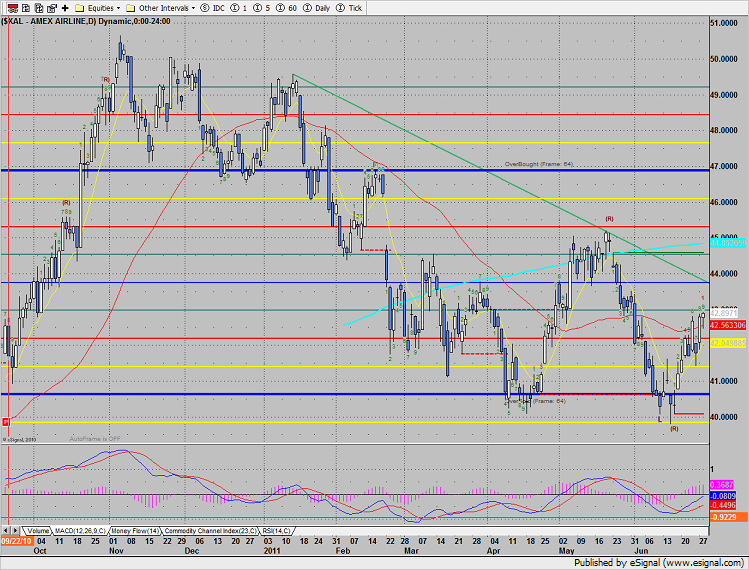Click the cyan 44.862059 price label

tap(728, 243)
